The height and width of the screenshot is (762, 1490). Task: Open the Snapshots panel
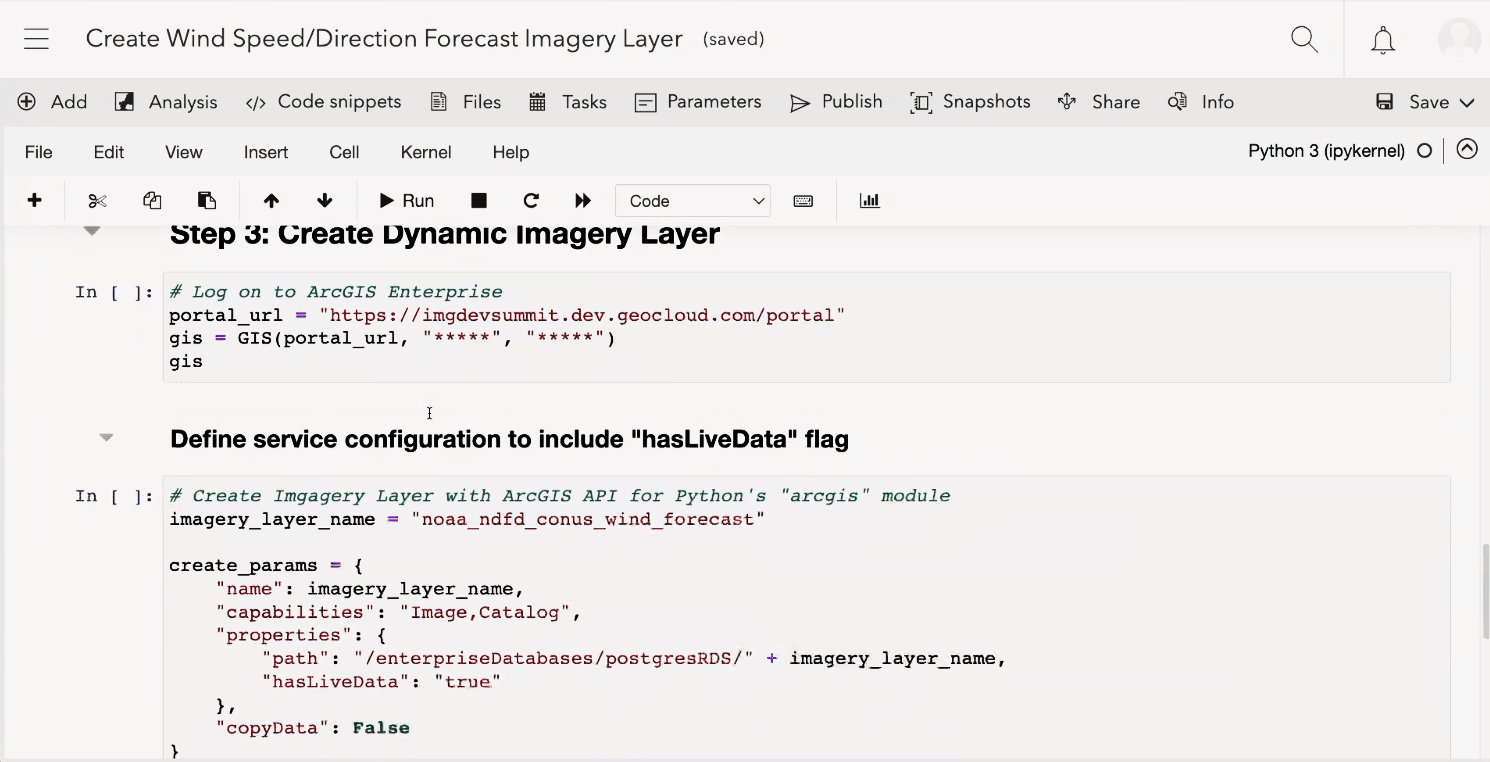[x=970, y=102]
